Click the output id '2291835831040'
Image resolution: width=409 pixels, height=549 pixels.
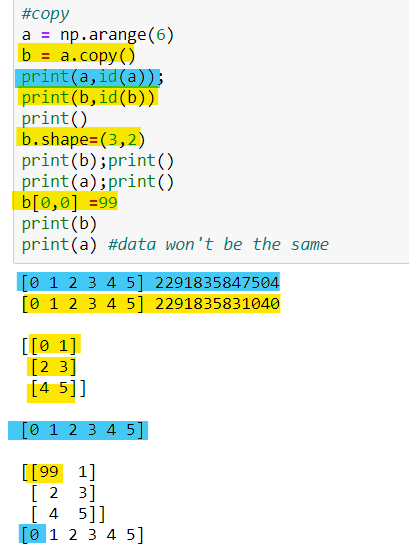coord(217,304)
